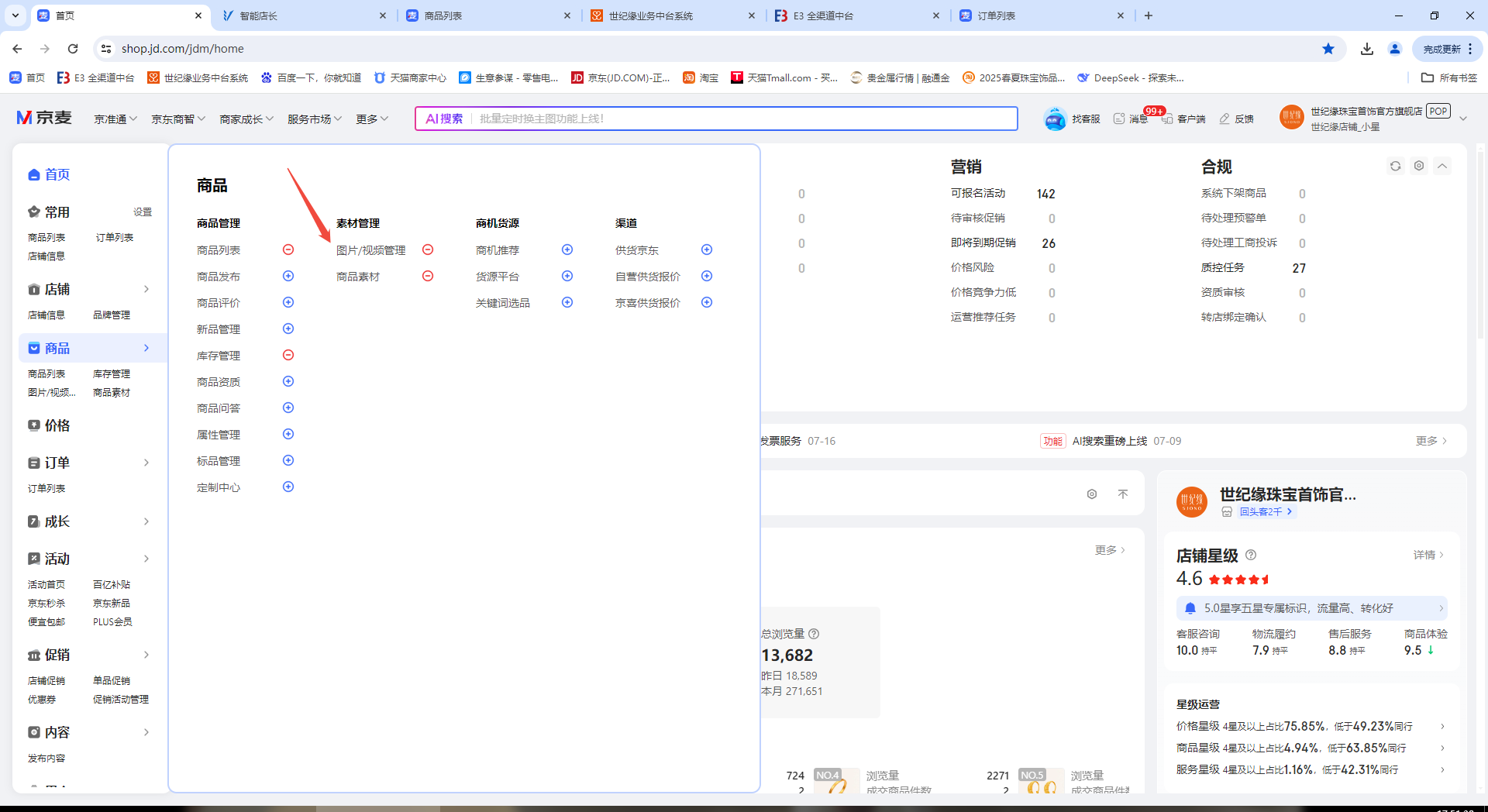Image resolution: width=1488 pixels, height=812 pixels.
Task: Expand the 服务市场 dropdown menu
Action: point(314,119)
